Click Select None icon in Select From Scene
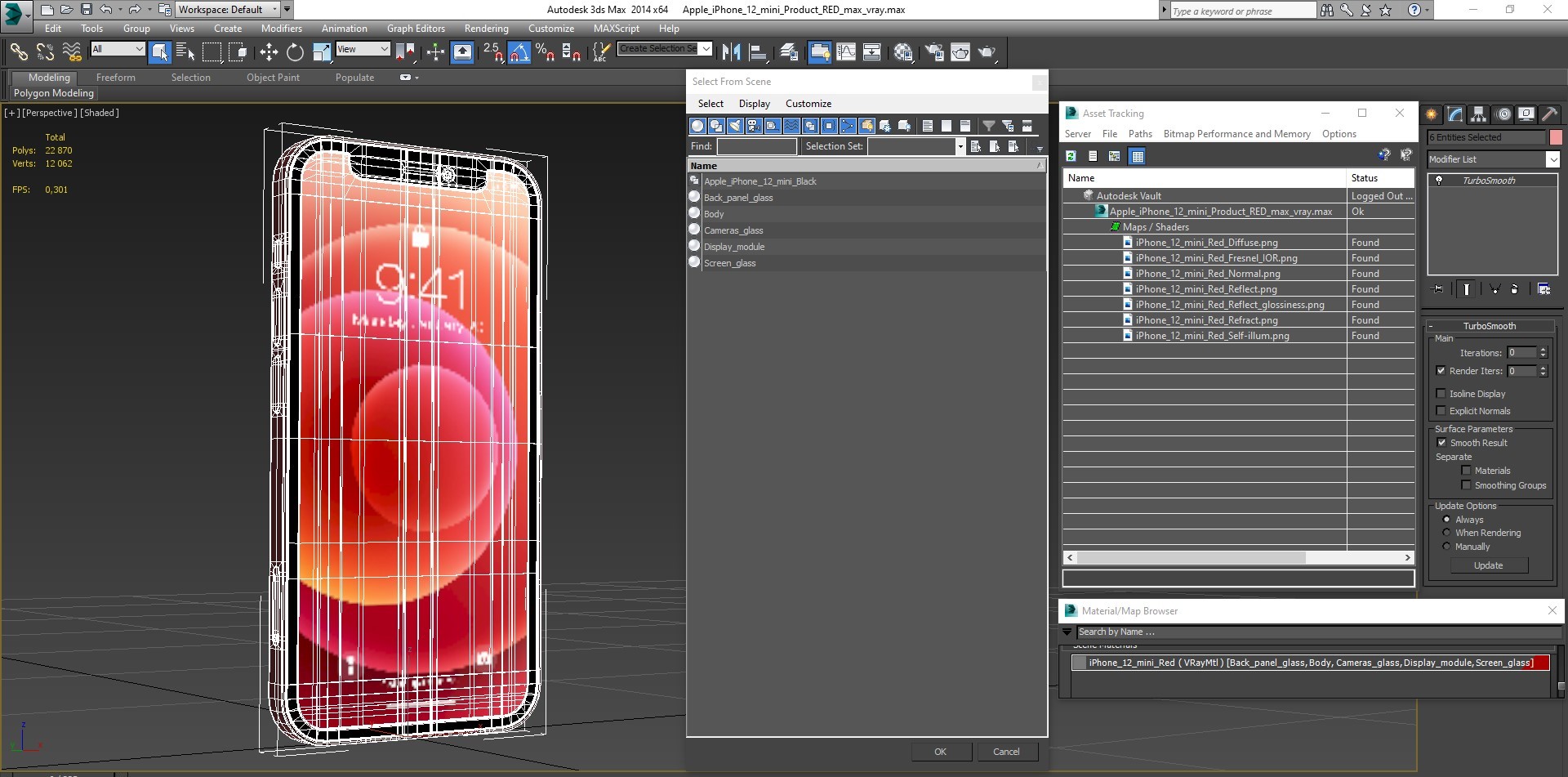Screen dimensions: 1568x777 [946, 125]
